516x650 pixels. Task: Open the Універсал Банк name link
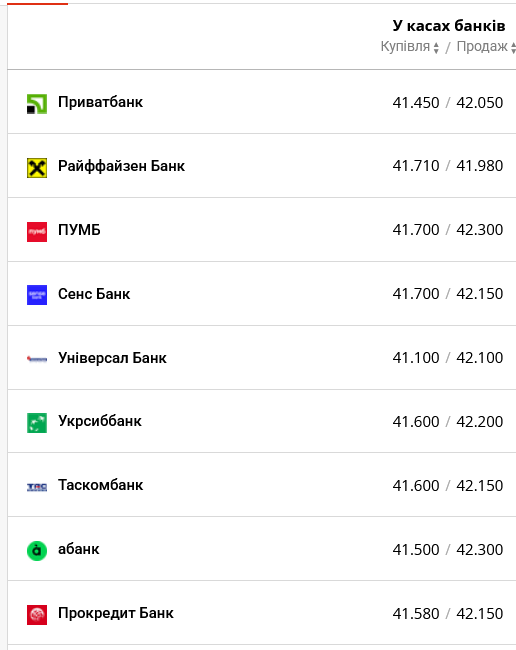(x=112, y=358)
